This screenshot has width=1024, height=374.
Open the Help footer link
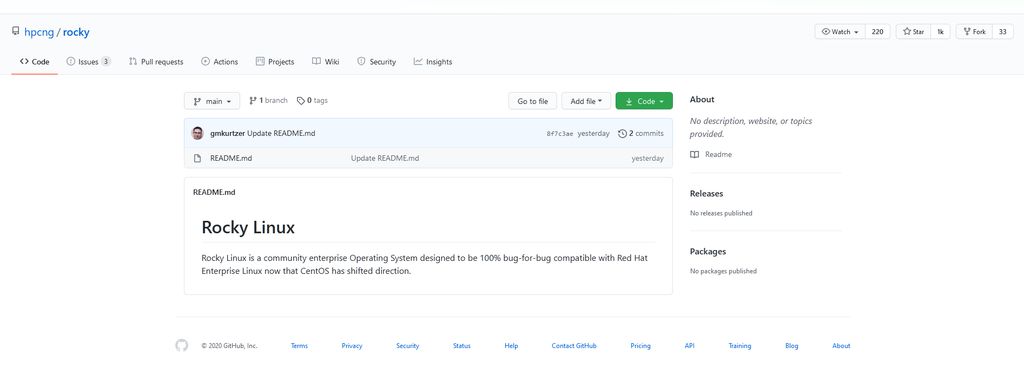click(511, 346)
